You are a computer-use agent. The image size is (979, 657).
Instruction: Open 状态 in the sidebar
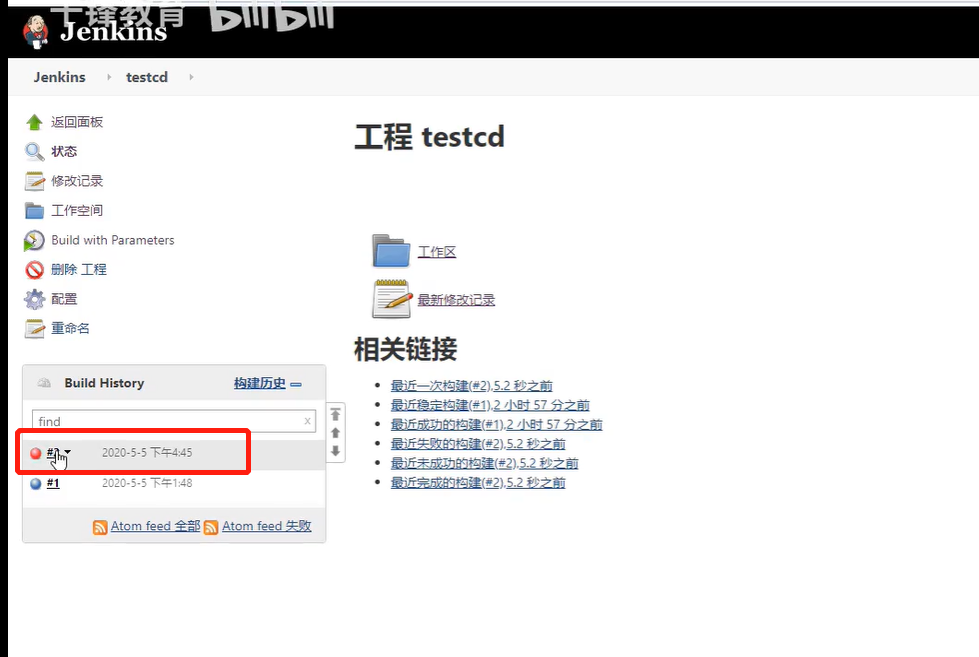click(x=64, y=151)
